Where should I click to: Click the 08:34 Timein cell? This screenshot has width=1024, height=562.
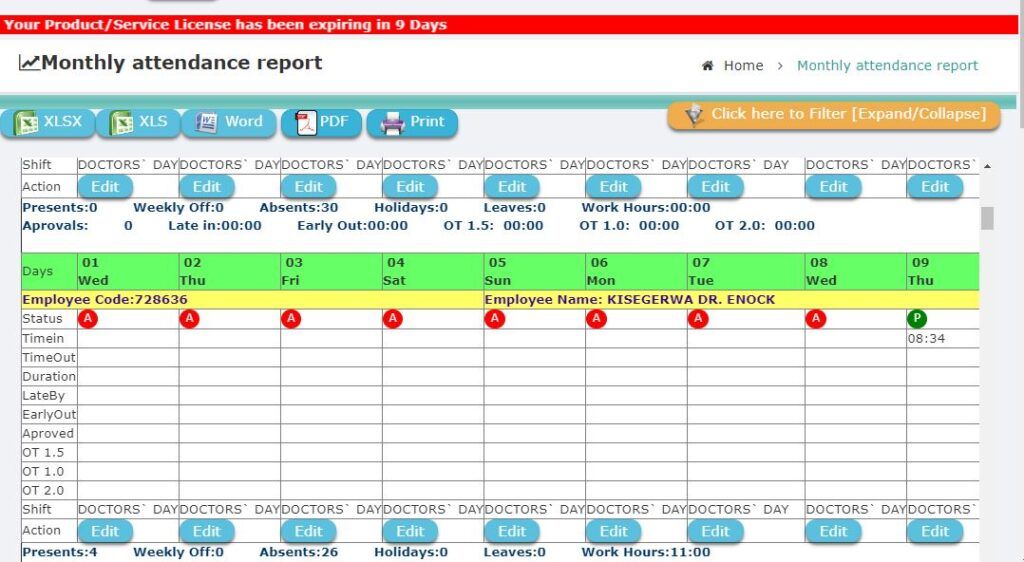(x=926, y=339)
